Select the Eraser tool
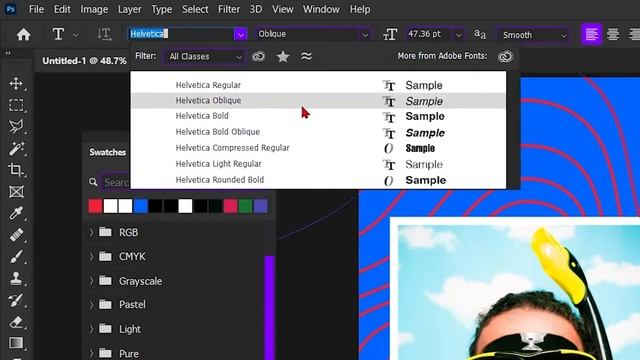640x360 pixels. (16, 322)
